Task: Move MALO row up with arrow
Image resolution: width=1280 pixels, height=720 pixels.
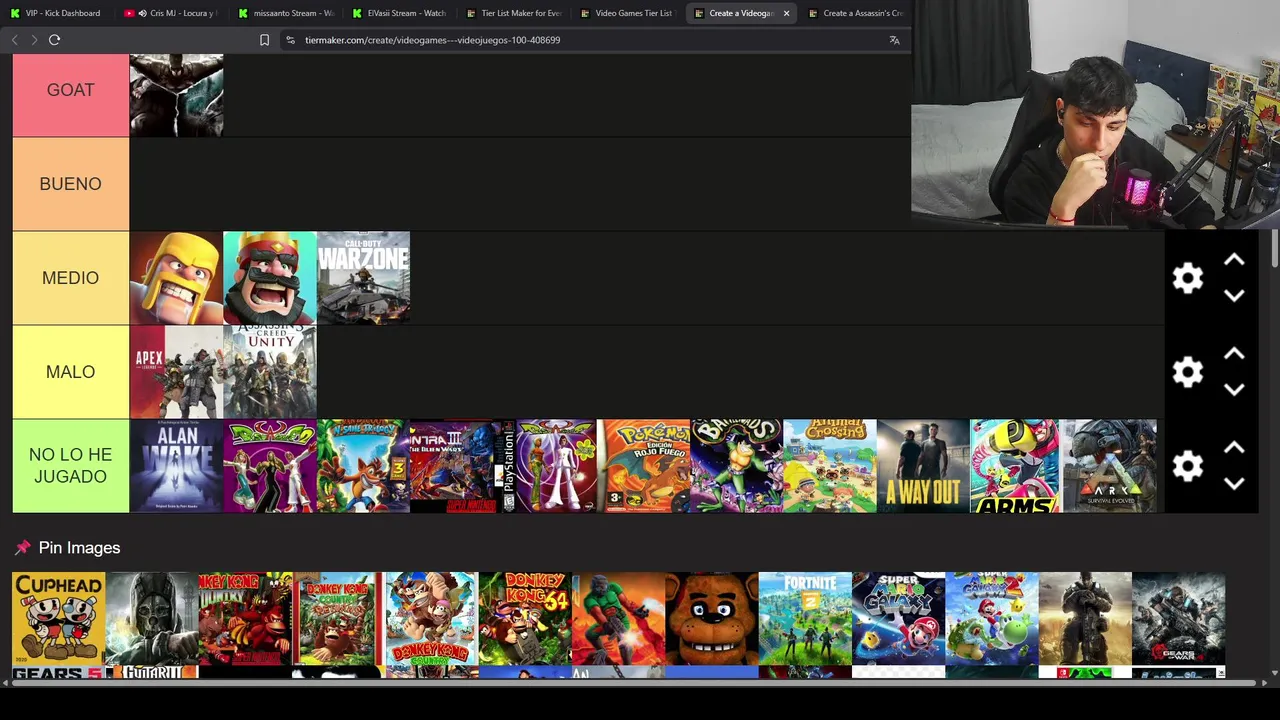Action: coord(1234,354)
